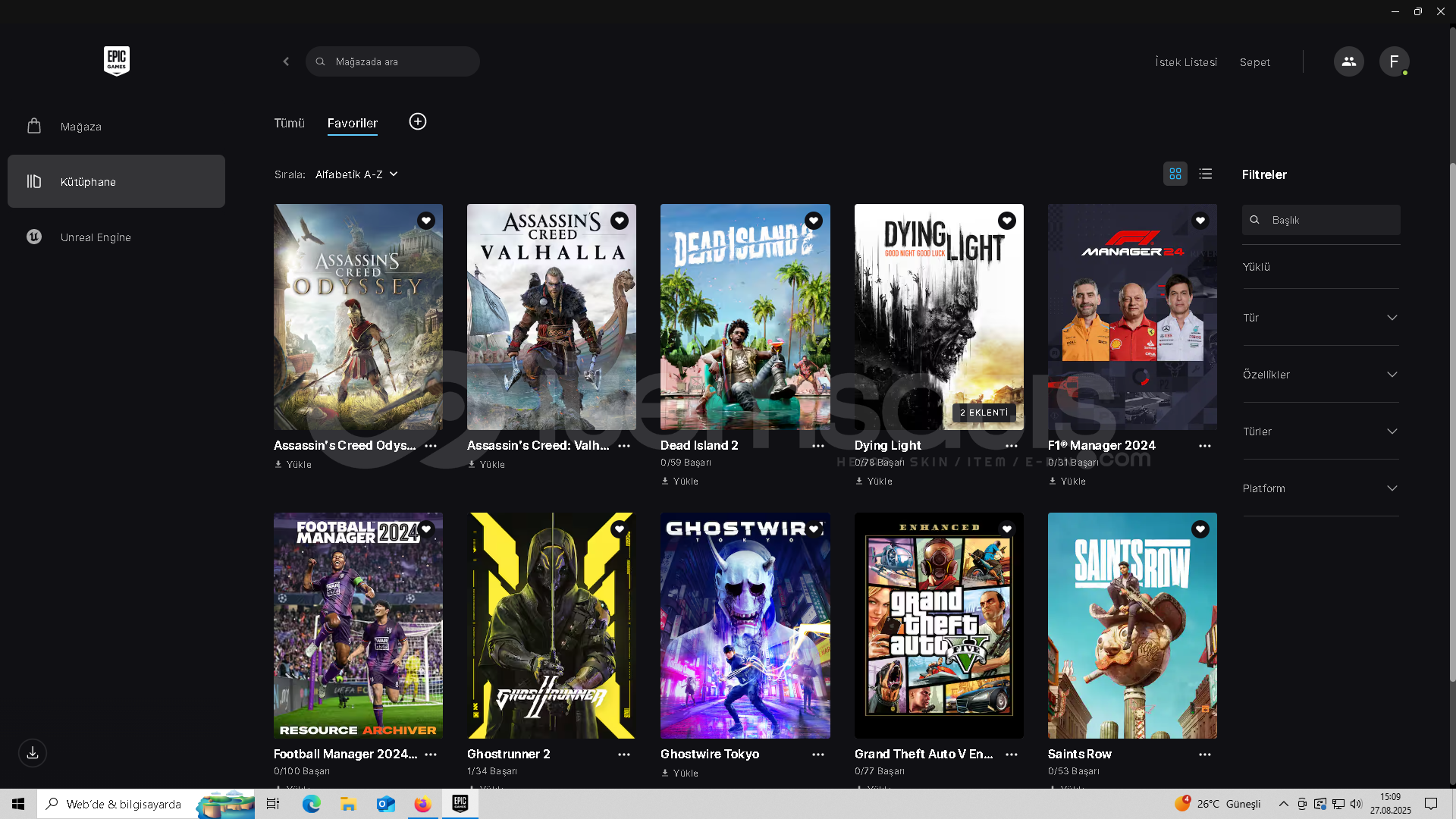Open Mağaza in the sidebar
Viewport: 1456px width, 819px height.
pos(116,126)
